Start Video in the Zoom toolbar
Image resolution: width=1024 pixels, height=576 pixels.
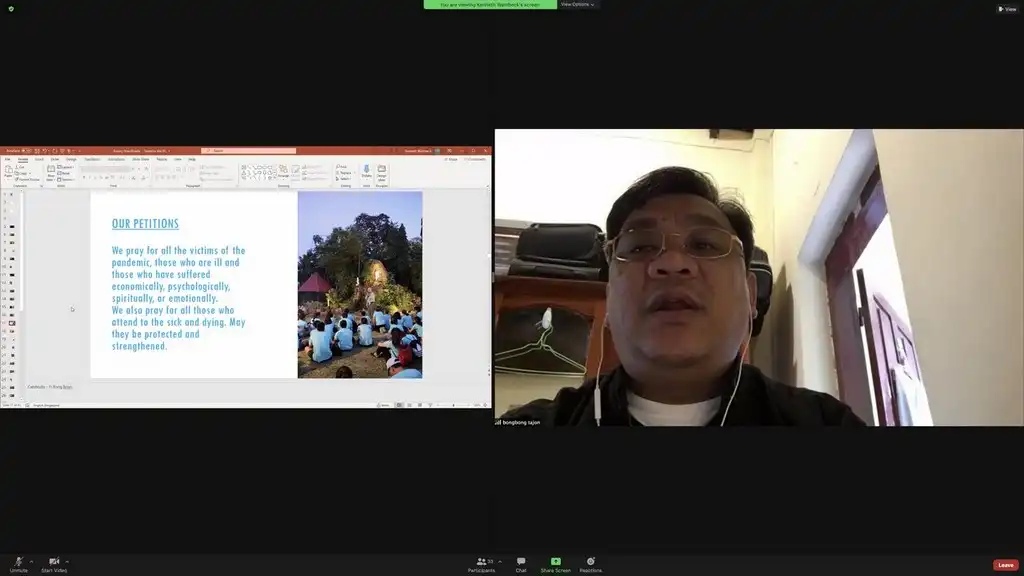point(54,565)
